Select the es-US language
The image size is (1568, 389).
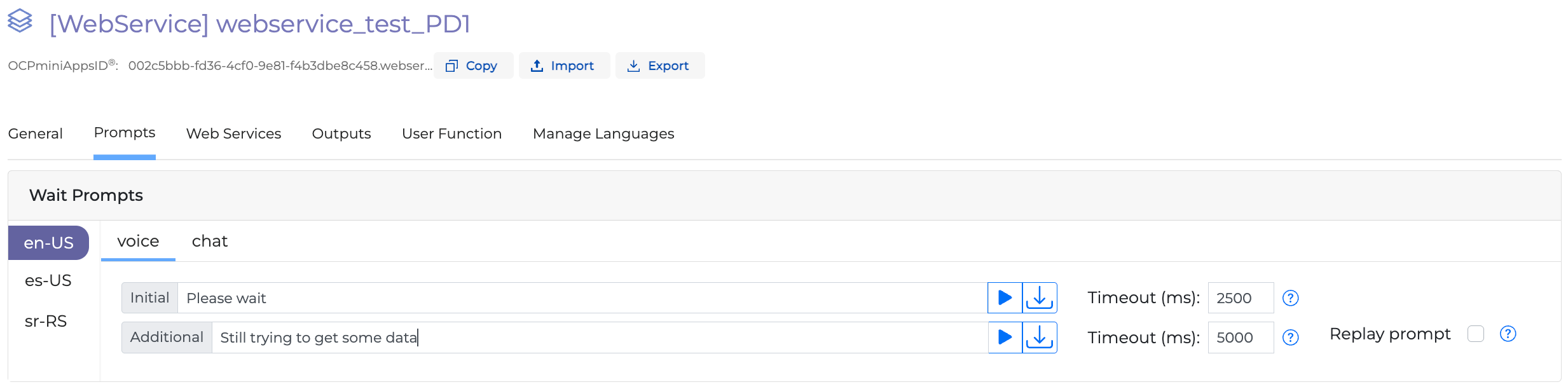point(48,280)
